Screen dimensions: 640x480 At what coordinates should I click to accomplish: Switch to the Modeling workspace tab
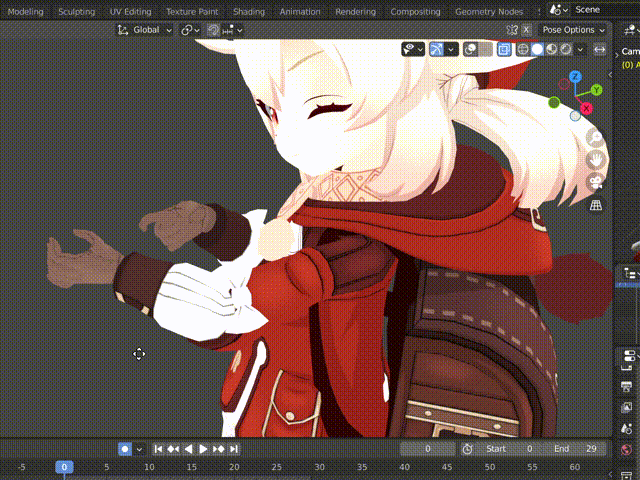click(x=25, y=11)
